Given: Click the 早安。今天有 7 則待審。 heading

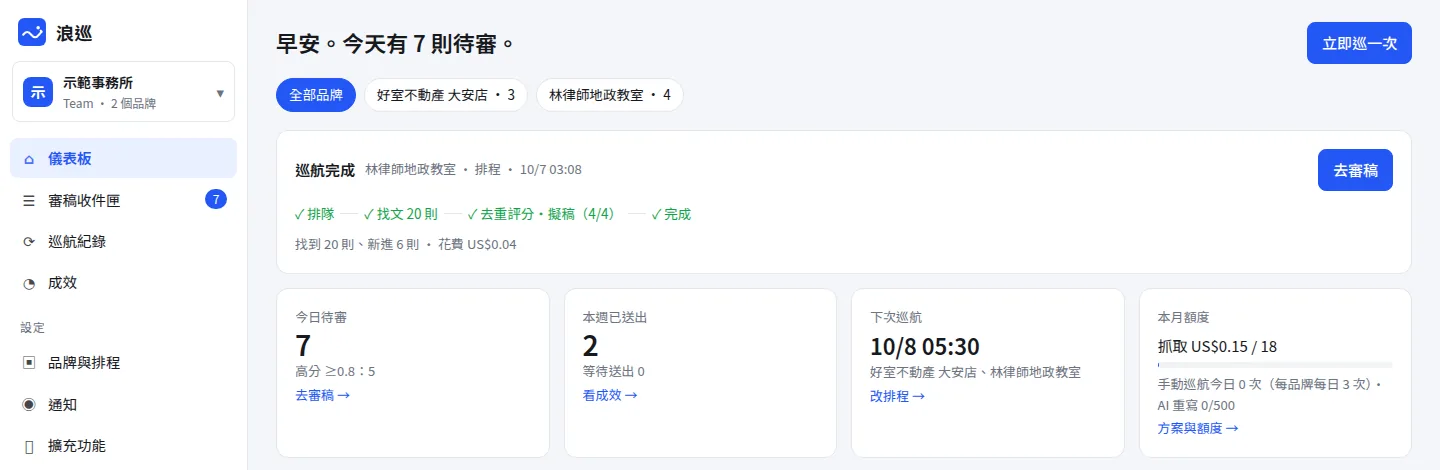Looking at the screenshot, I should point(396,44).
